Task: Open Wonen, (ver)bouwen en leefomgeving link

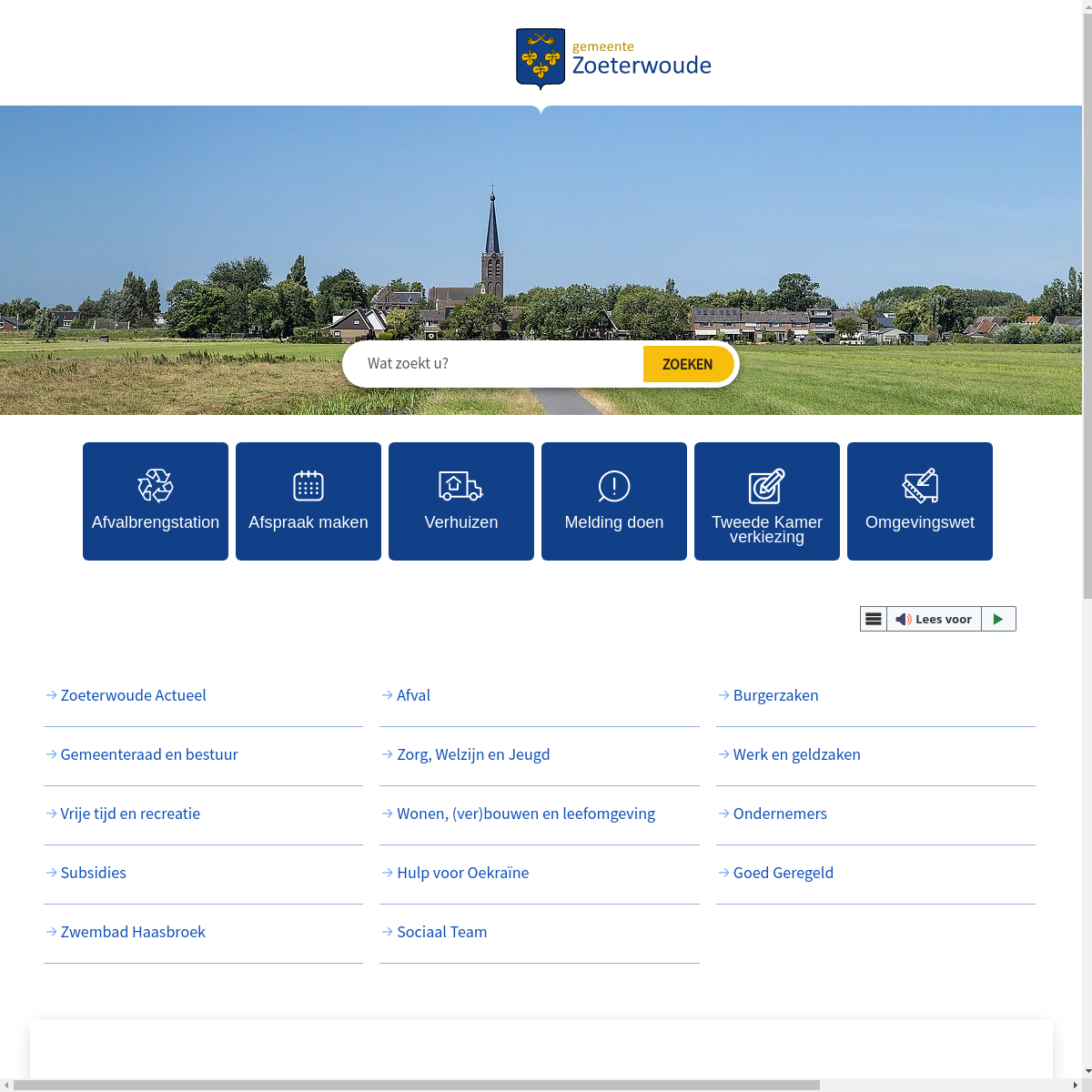Action: 526,814
